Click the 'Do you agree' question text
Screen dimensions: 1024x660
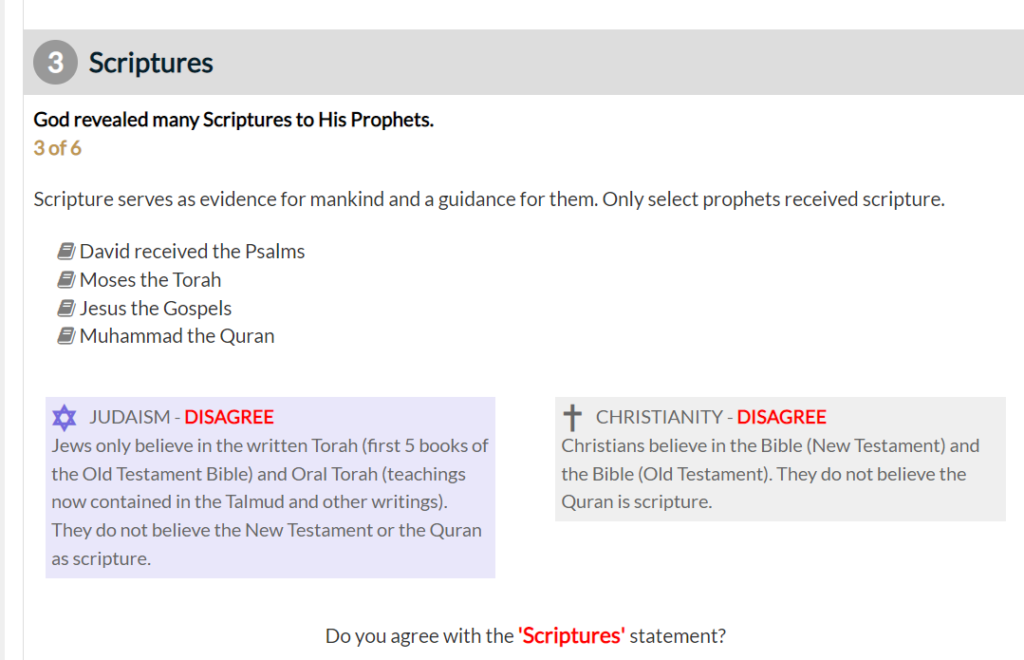click(526, 636)
